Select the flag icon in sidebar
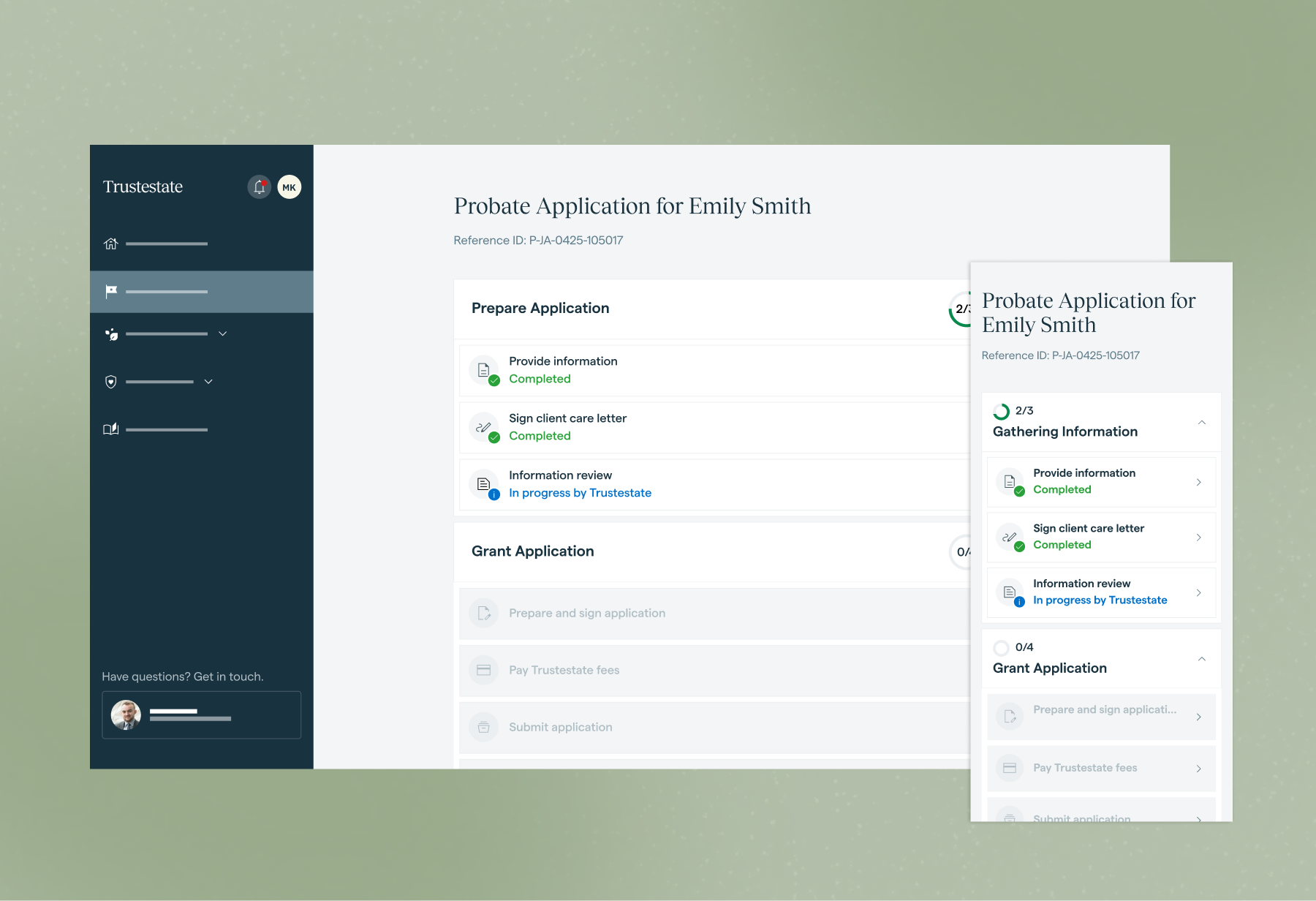This screenshot has width=1316, height=901. (111, 292)
